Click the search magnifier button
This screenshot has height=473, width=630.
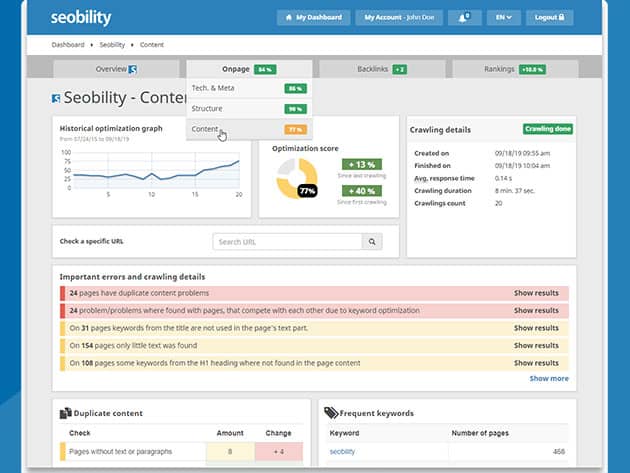372,241
